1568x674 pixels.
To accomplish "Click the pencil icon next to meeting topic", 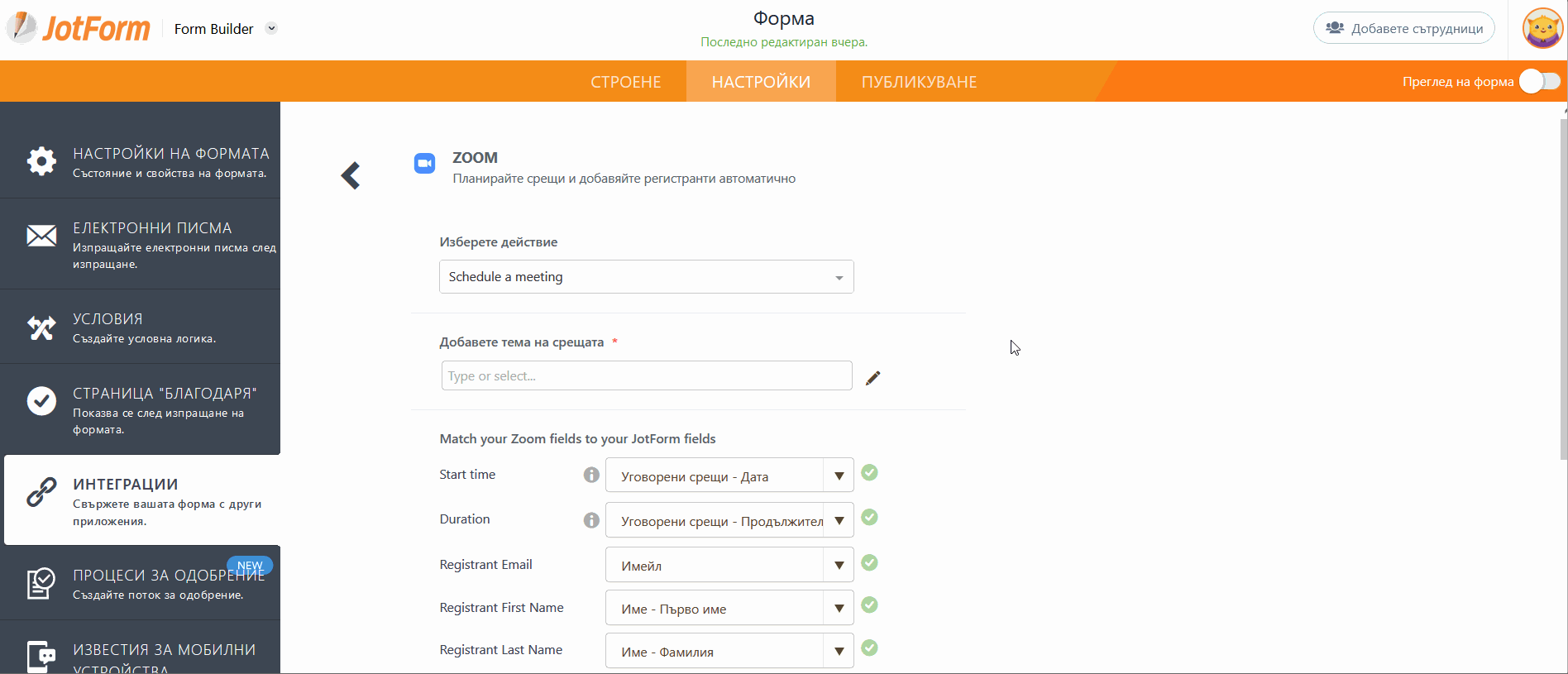I will coord(872,378).
